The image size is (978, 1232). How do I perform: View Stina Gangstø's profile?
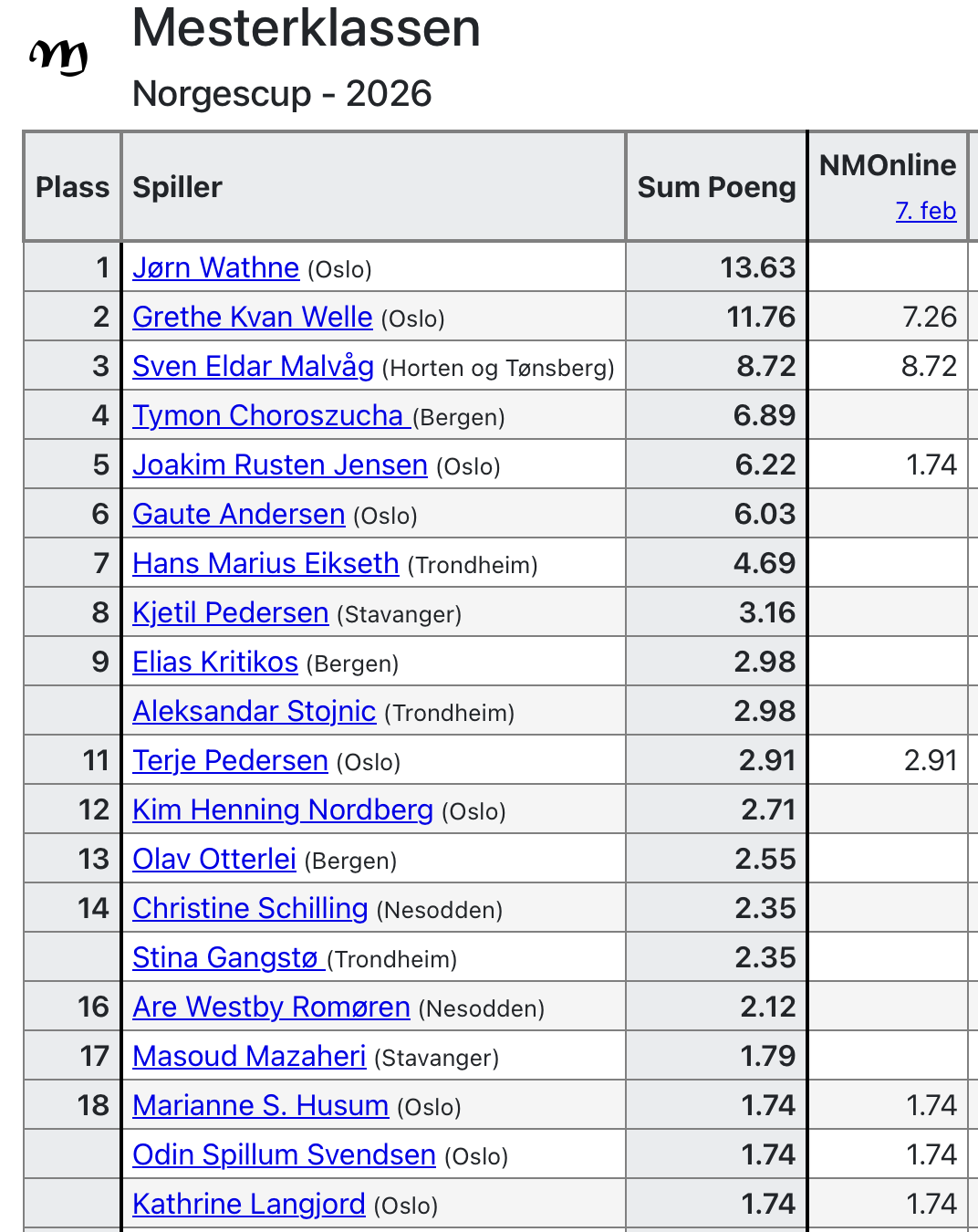(x=225, y=957)
